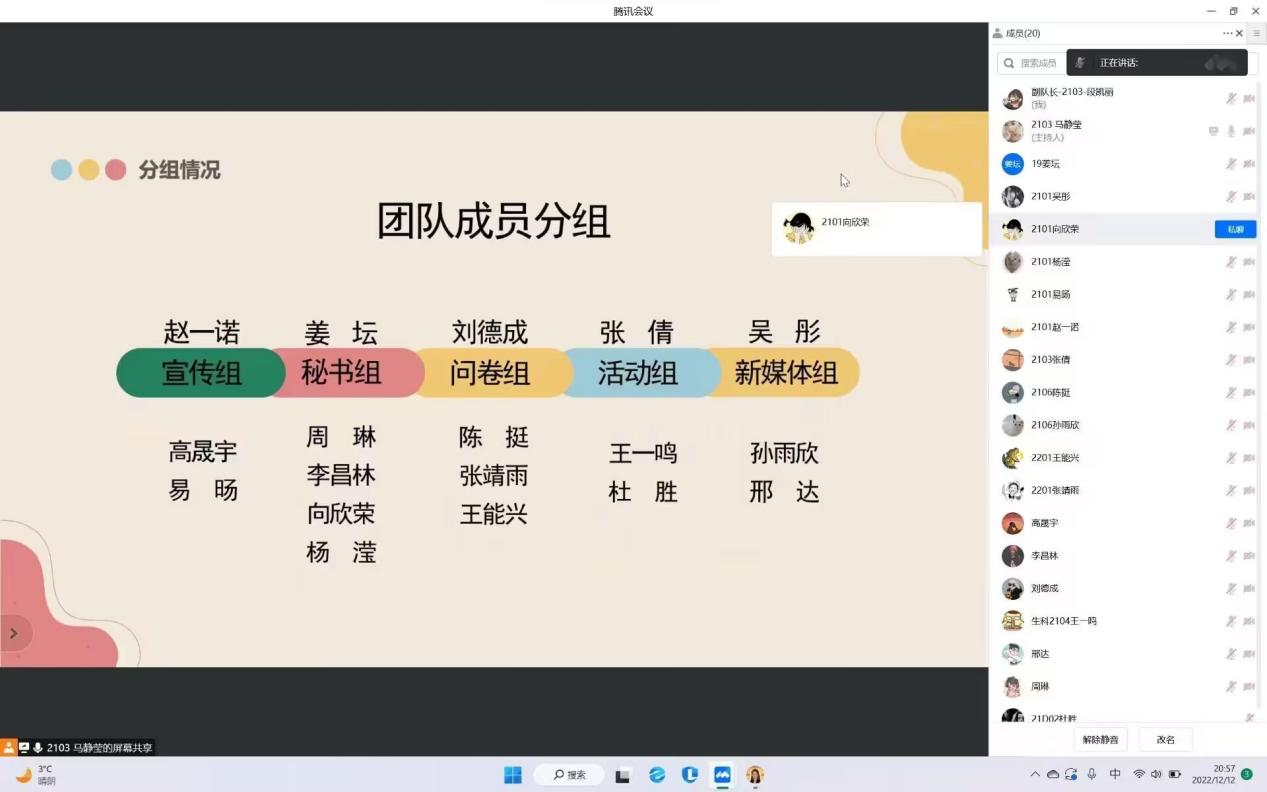Click the orange member icon in sharing bar
The height and width of the screenshot is (792, 1267).
tap(8, 748)
